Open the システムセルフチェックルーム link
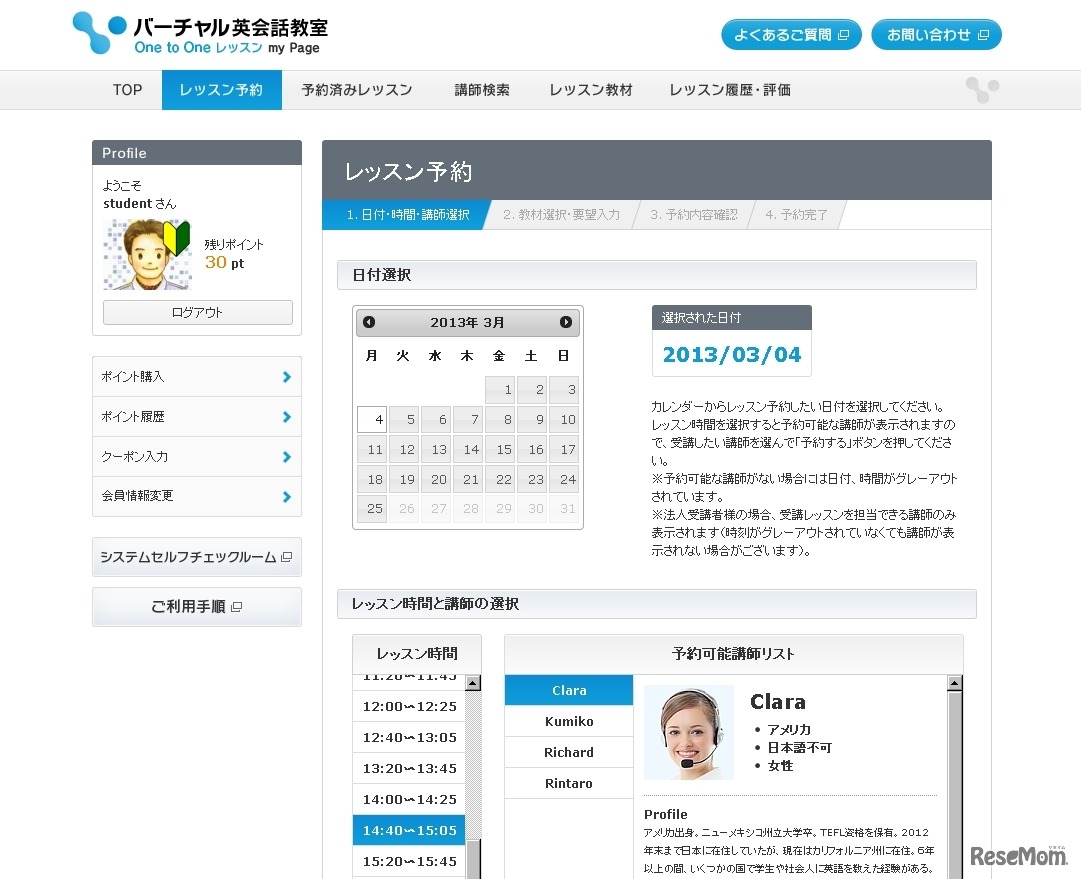 (x=196, y=557)
